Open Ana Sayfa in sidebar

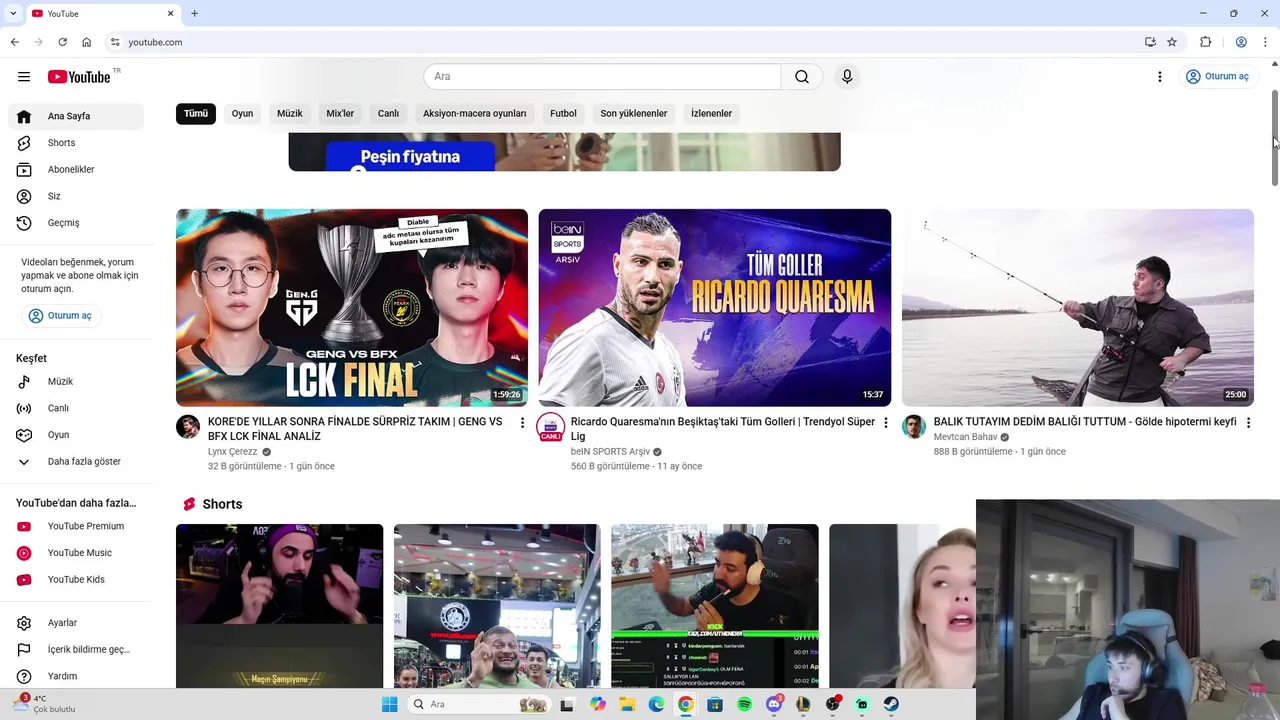(76, 116)
